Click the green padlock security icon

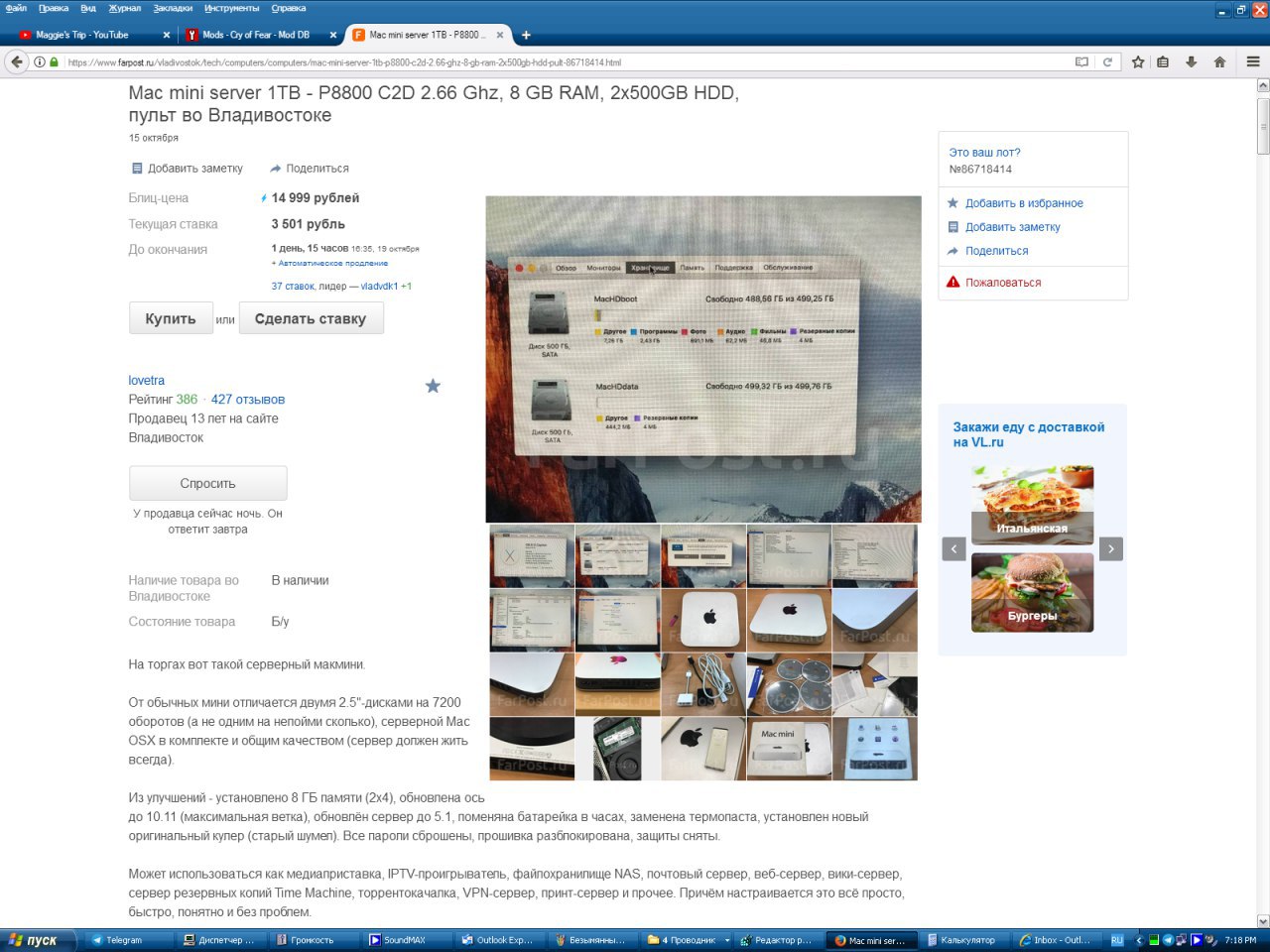(54, 61)
